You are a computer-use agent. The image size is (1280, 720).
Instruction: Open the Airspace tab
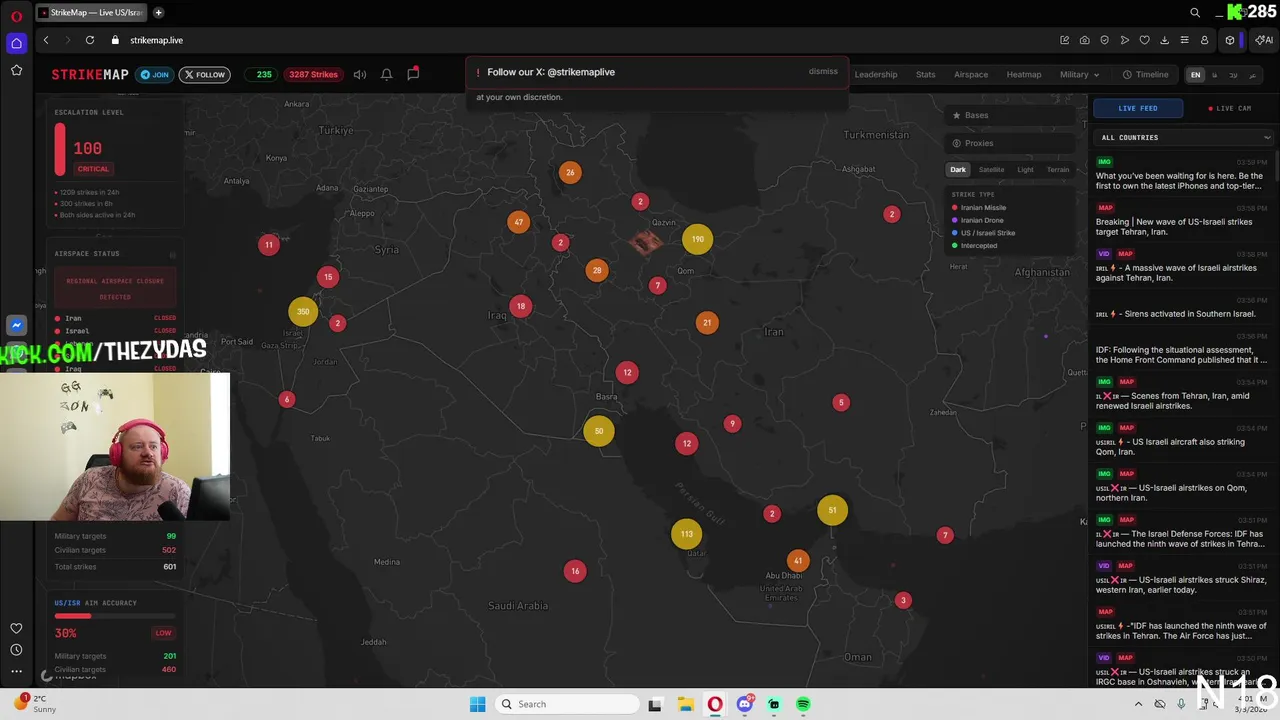click(971, 74)
